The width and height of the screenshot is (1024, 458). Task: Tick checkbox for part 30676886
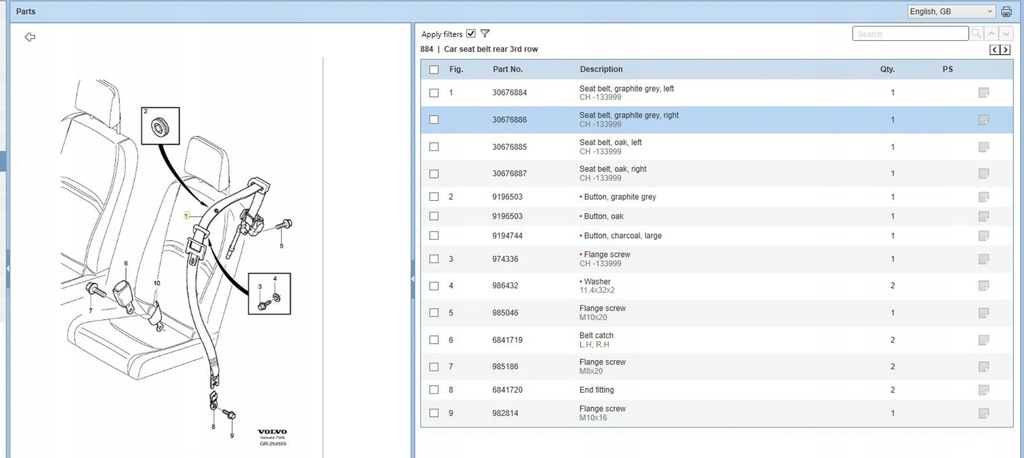[434, 120]
